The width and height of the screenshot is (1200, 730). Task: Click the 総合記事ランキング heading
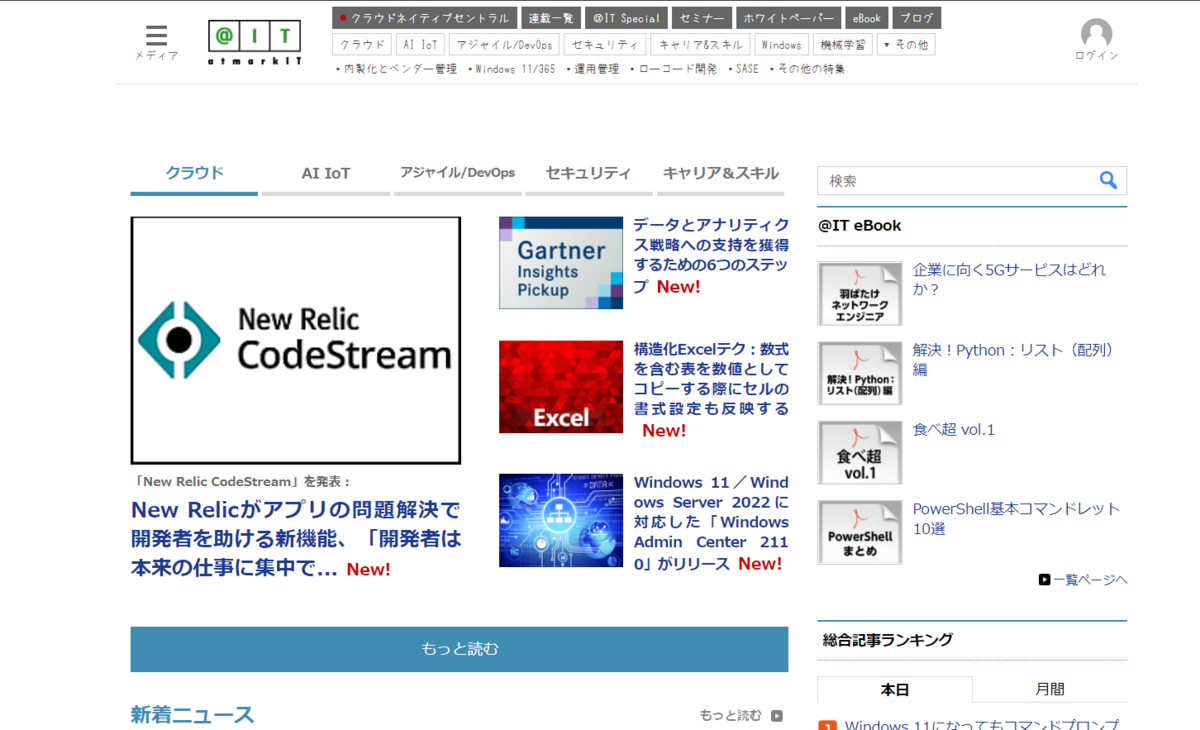(x=888, y=640)
